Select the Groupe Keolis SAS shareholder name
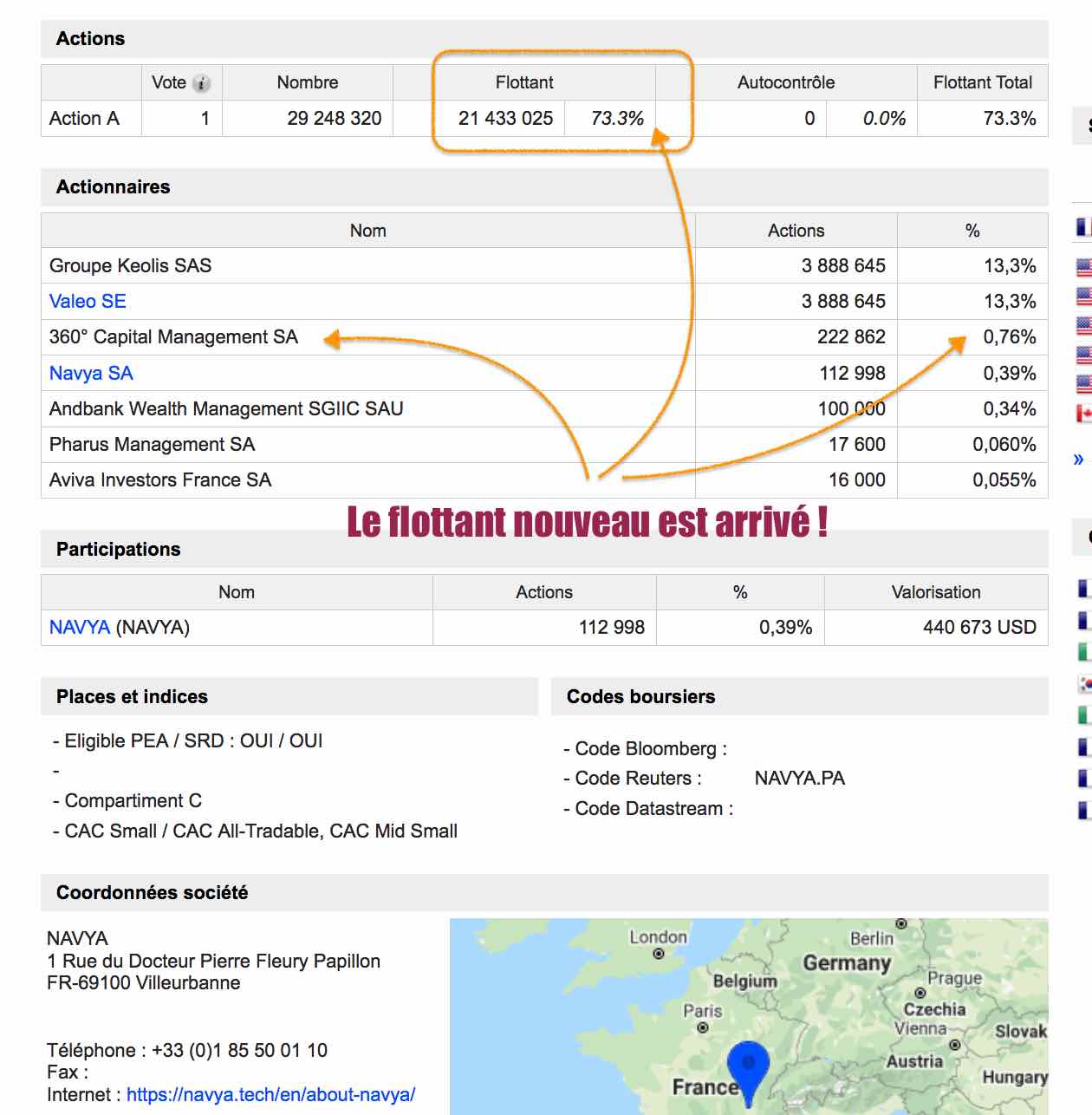Image resolution: width=1092 pixels, height=1115 pixels. (130, 266)
